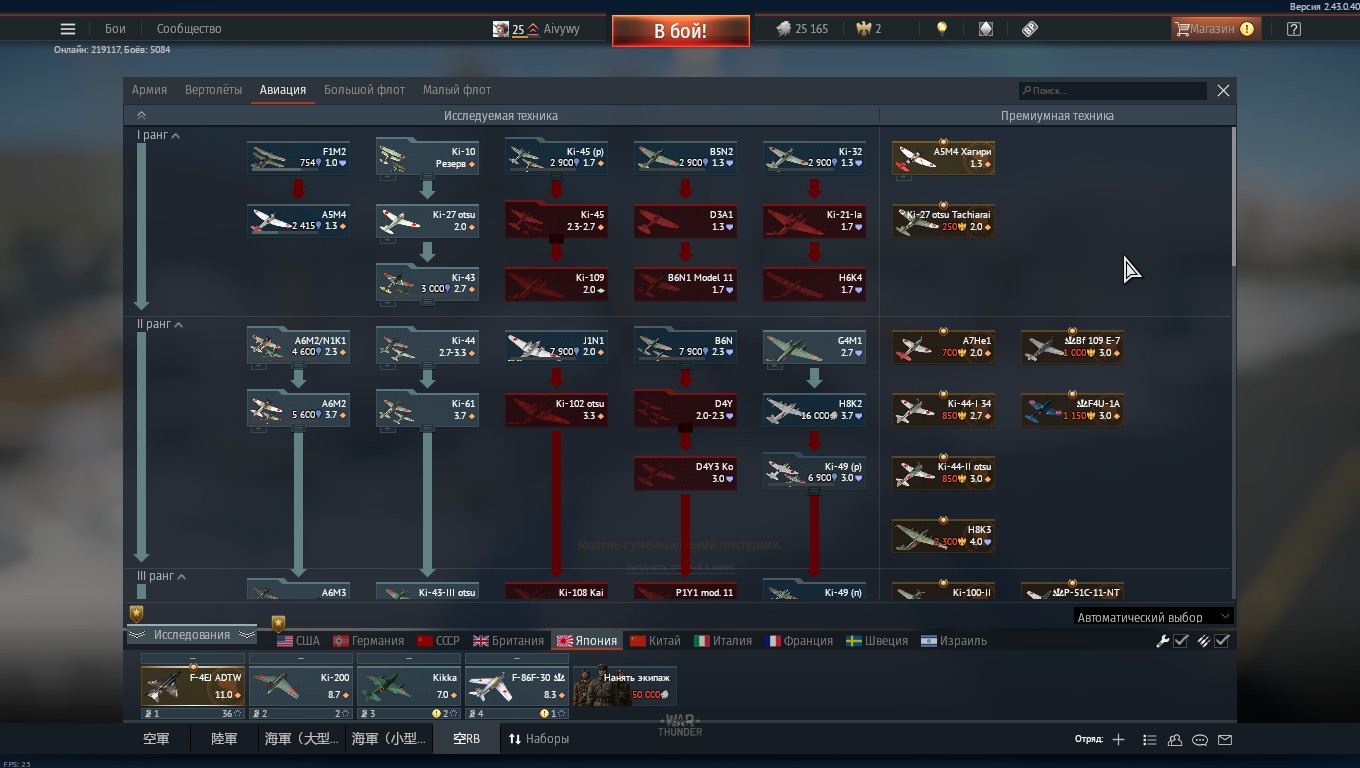1360x768 pixels.
Task: Open the hamburger main menu
Action: [x=68, y=29]
